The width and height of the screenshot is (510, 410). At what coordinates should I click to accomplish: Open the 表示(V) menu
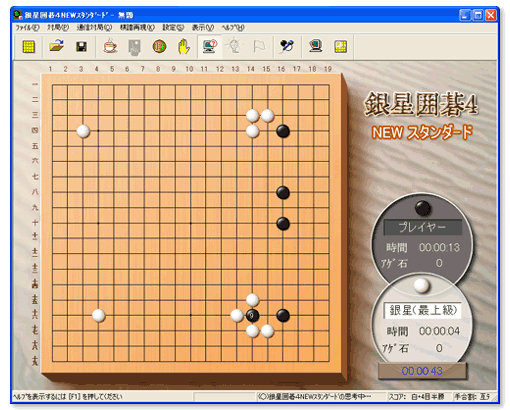click(203, 28)
